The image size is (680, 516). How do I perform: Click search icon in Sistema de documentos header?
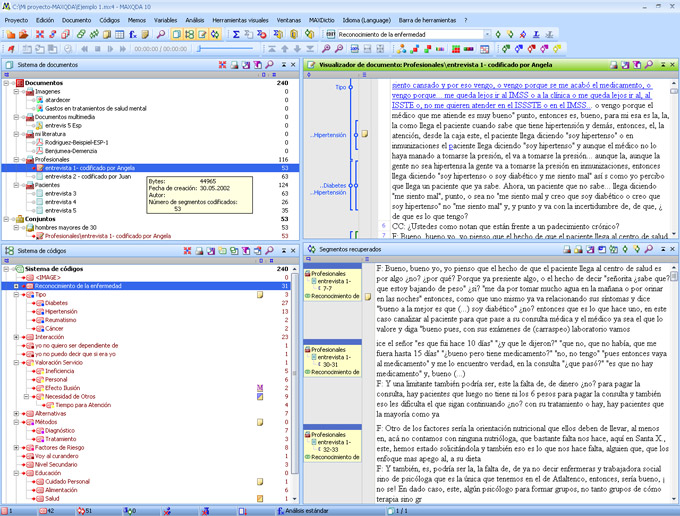click(269, 65)
